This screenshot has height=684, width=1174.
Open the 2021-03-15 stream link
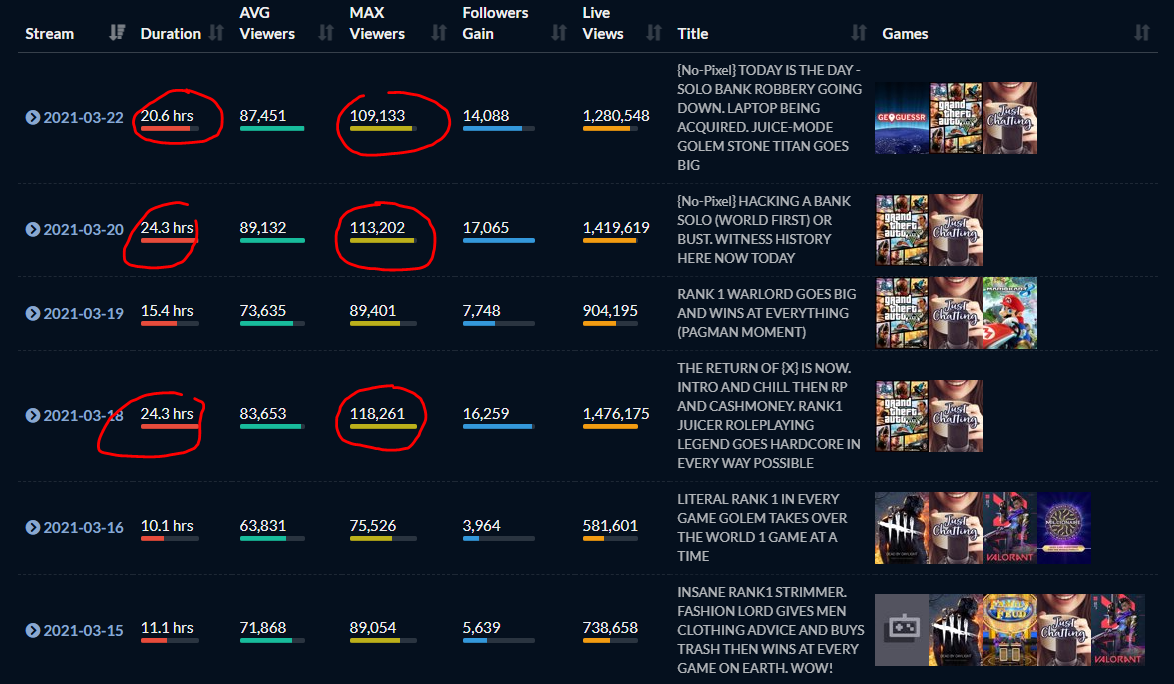pos(83,630)
